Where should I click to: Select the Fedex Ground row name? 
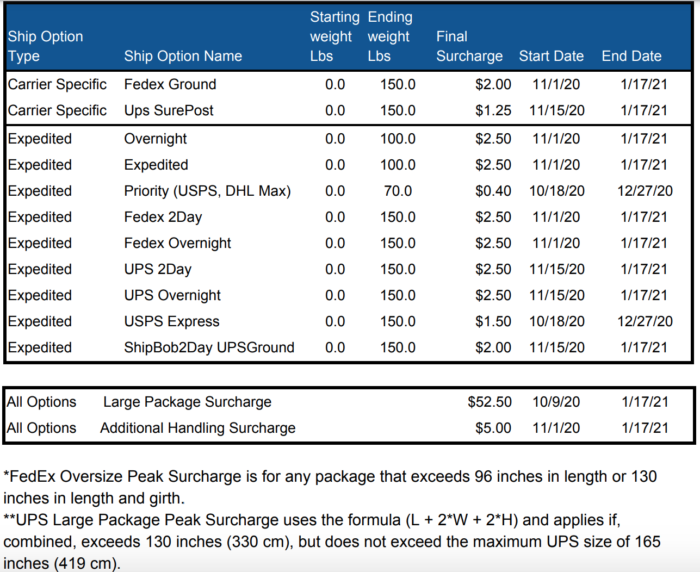[x=170, y=84]
